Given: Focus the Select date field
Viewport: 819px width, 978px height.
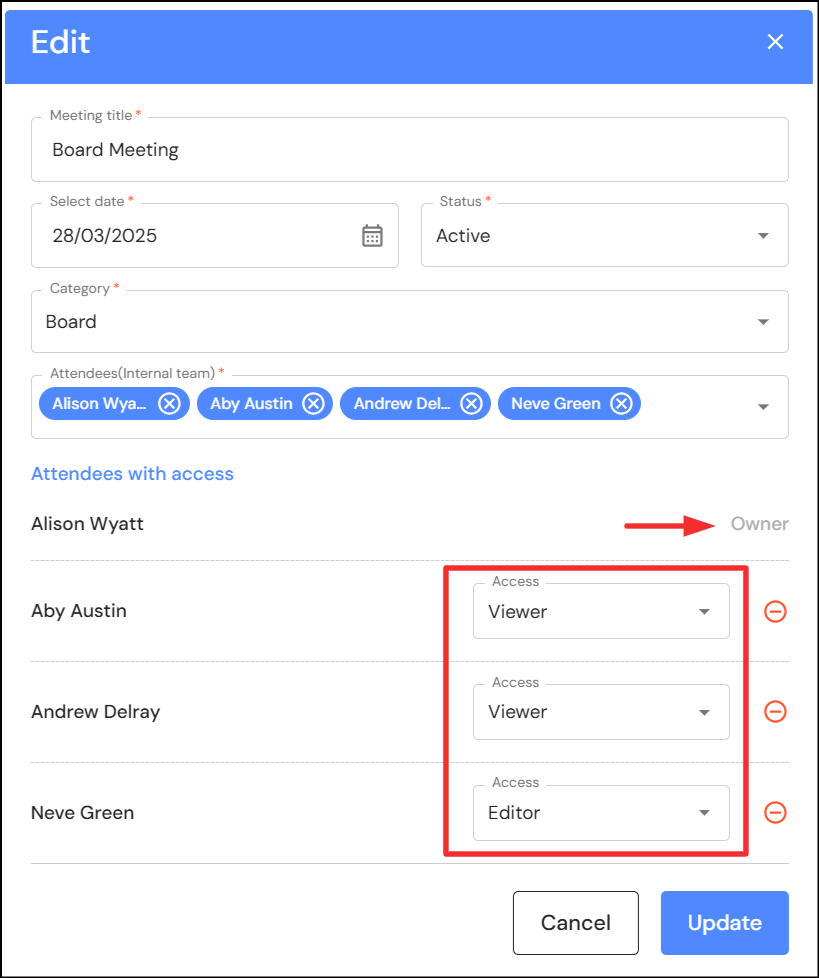Looking at the screenshot, I should click(200, 236).
